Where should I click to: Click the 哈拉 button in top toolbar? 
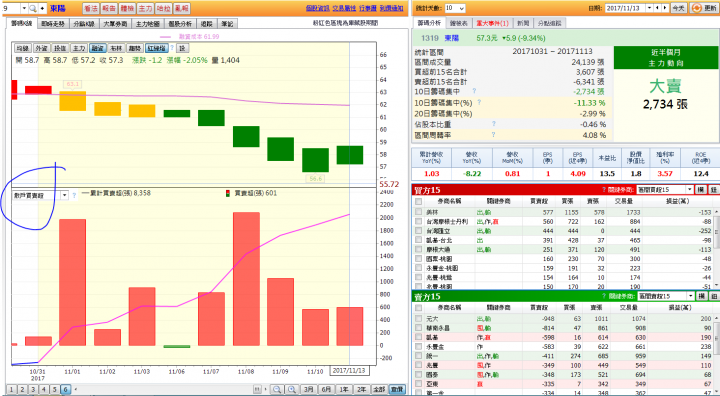tap(163, 8)
